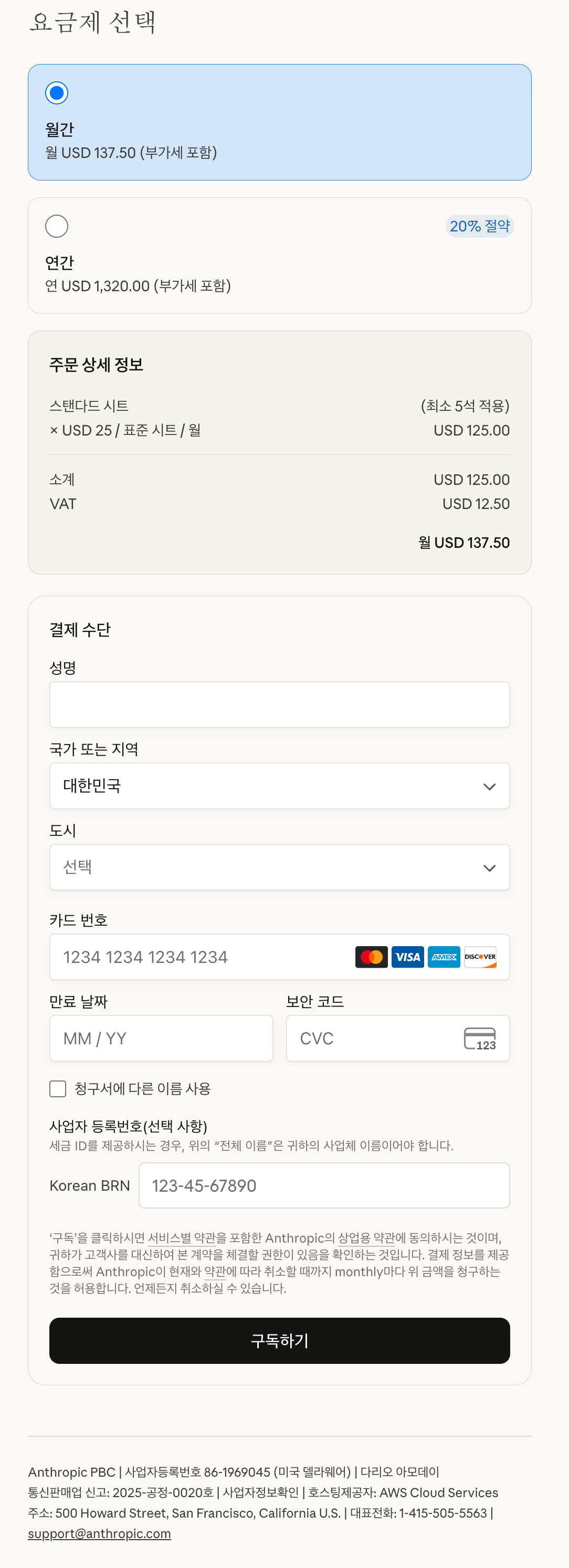Focus the Korean BRN input field
Screen dimensions: 569x1568
[x=324, y=1185]
